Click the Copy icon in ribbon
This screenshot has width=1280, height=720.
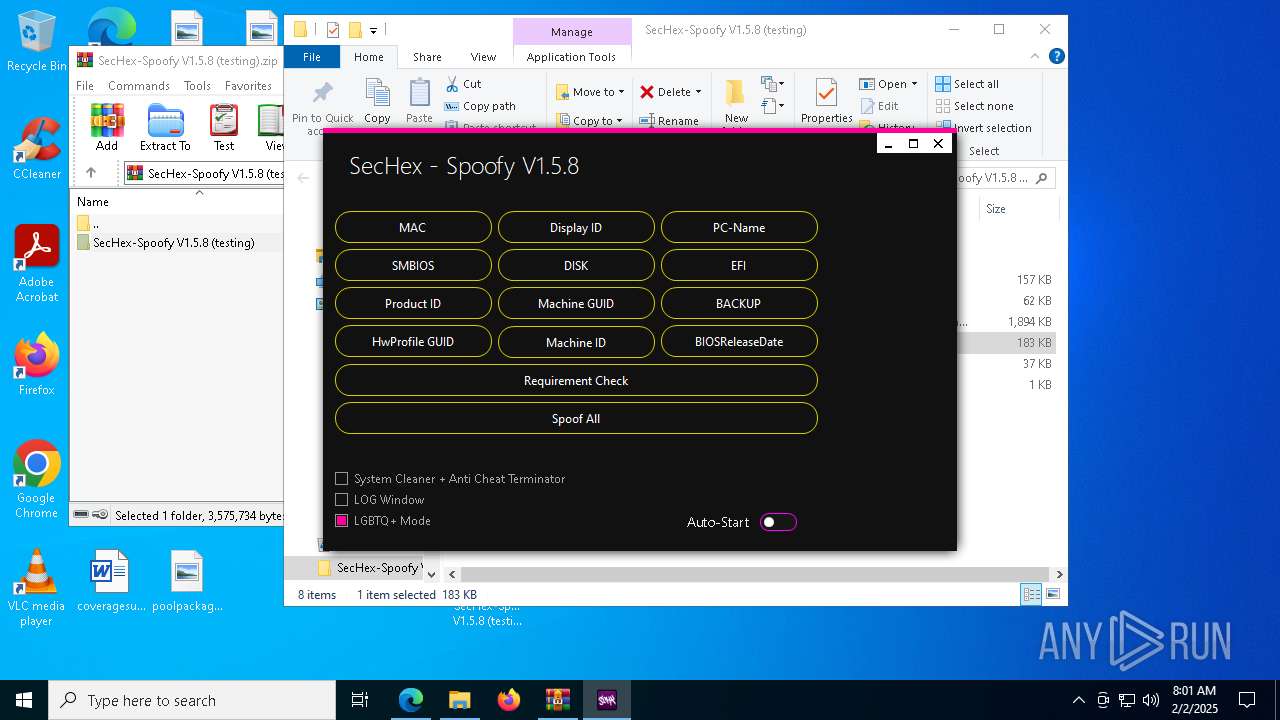[377, 94]
